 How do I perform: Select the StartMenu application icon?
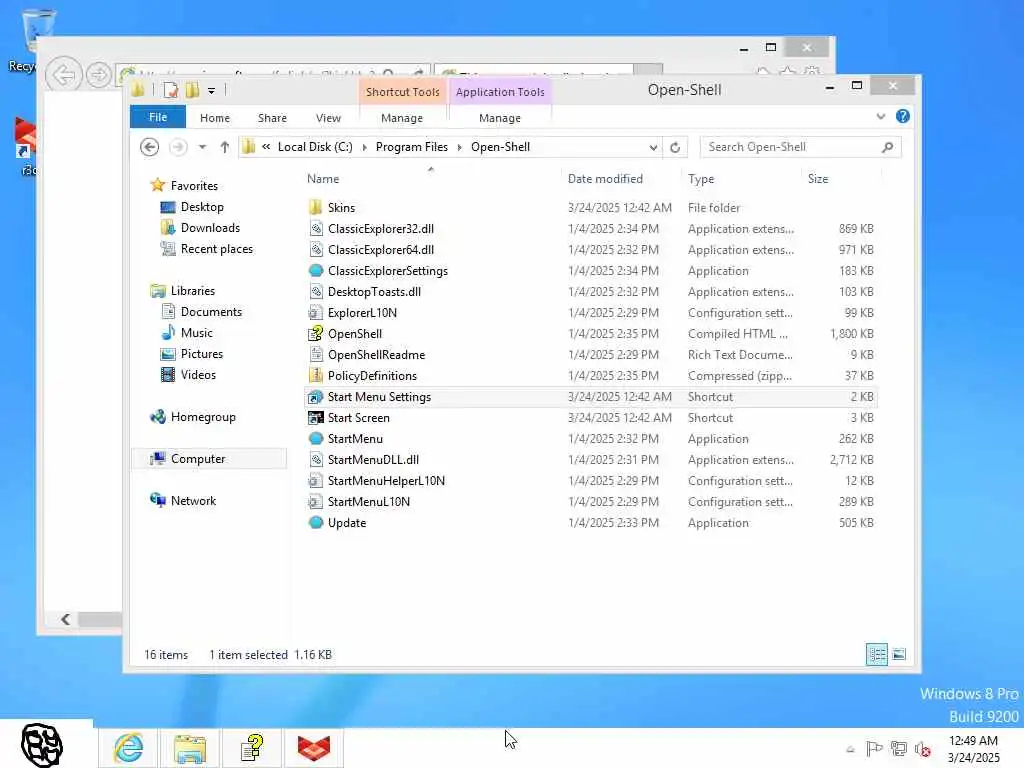pos(315,438)
